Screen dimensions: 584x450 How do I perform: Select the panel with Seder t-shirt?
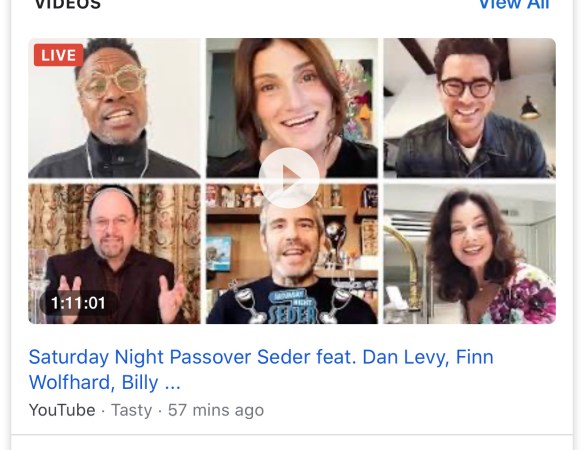(292, 254)
